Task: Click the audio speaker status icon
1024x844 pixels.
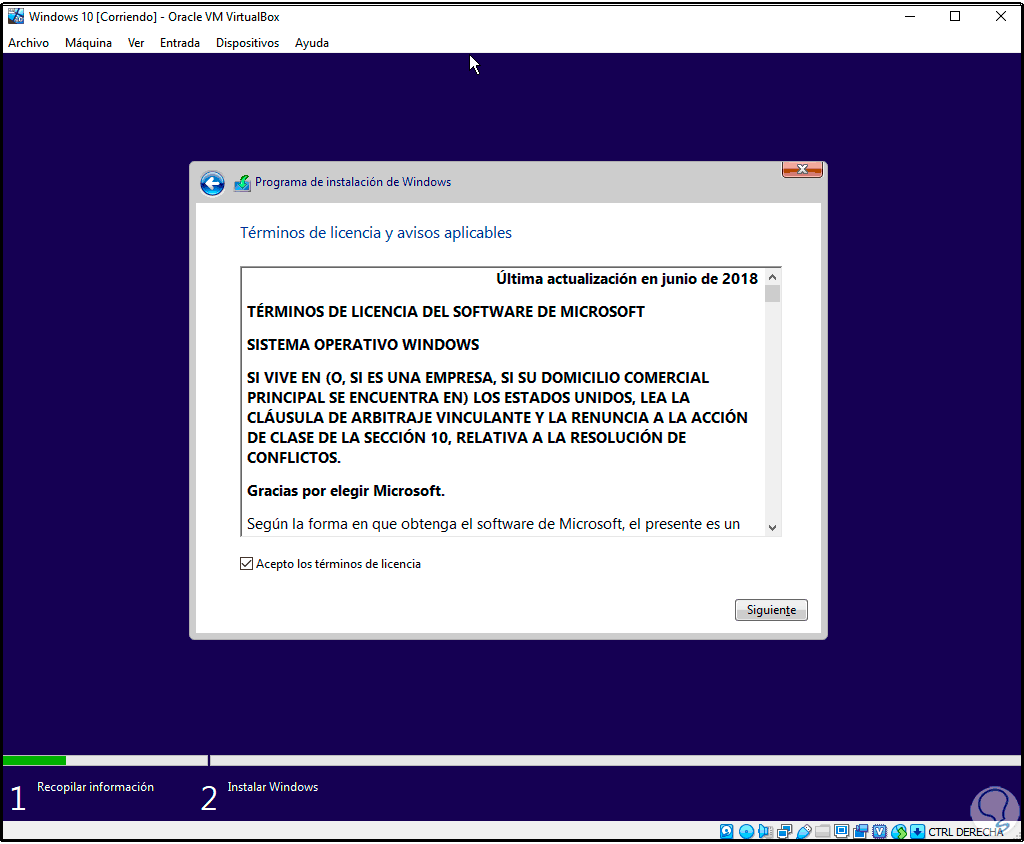Action: pos(765,832)
